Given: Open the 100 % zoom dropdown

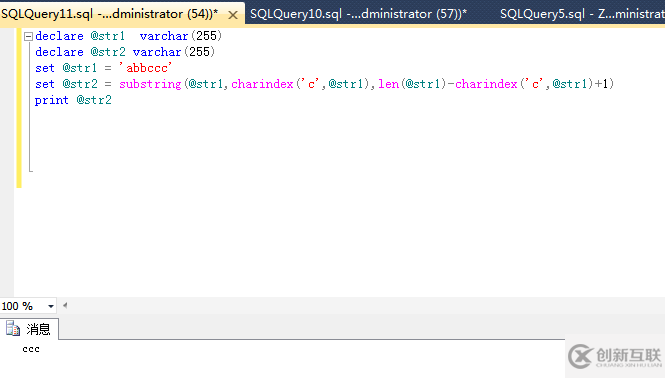Looking at the screenshot, I should tap(51, 306).
